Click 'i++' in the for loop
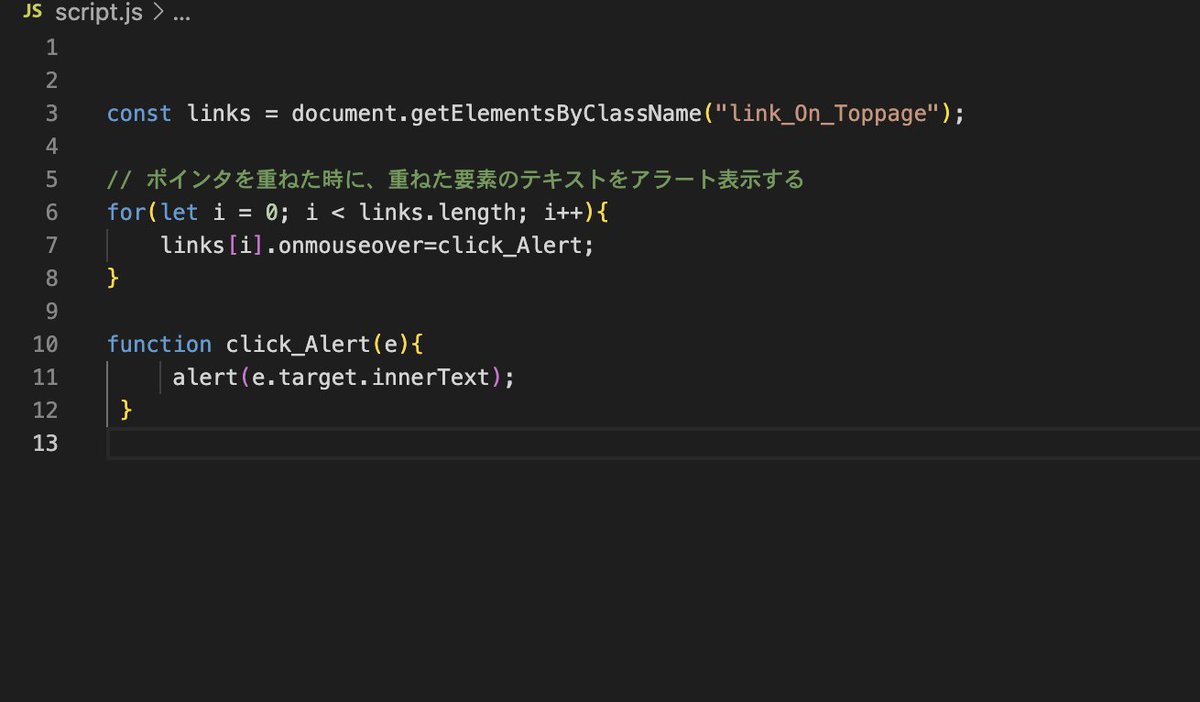1200x702 pixels. pos(561,213)
